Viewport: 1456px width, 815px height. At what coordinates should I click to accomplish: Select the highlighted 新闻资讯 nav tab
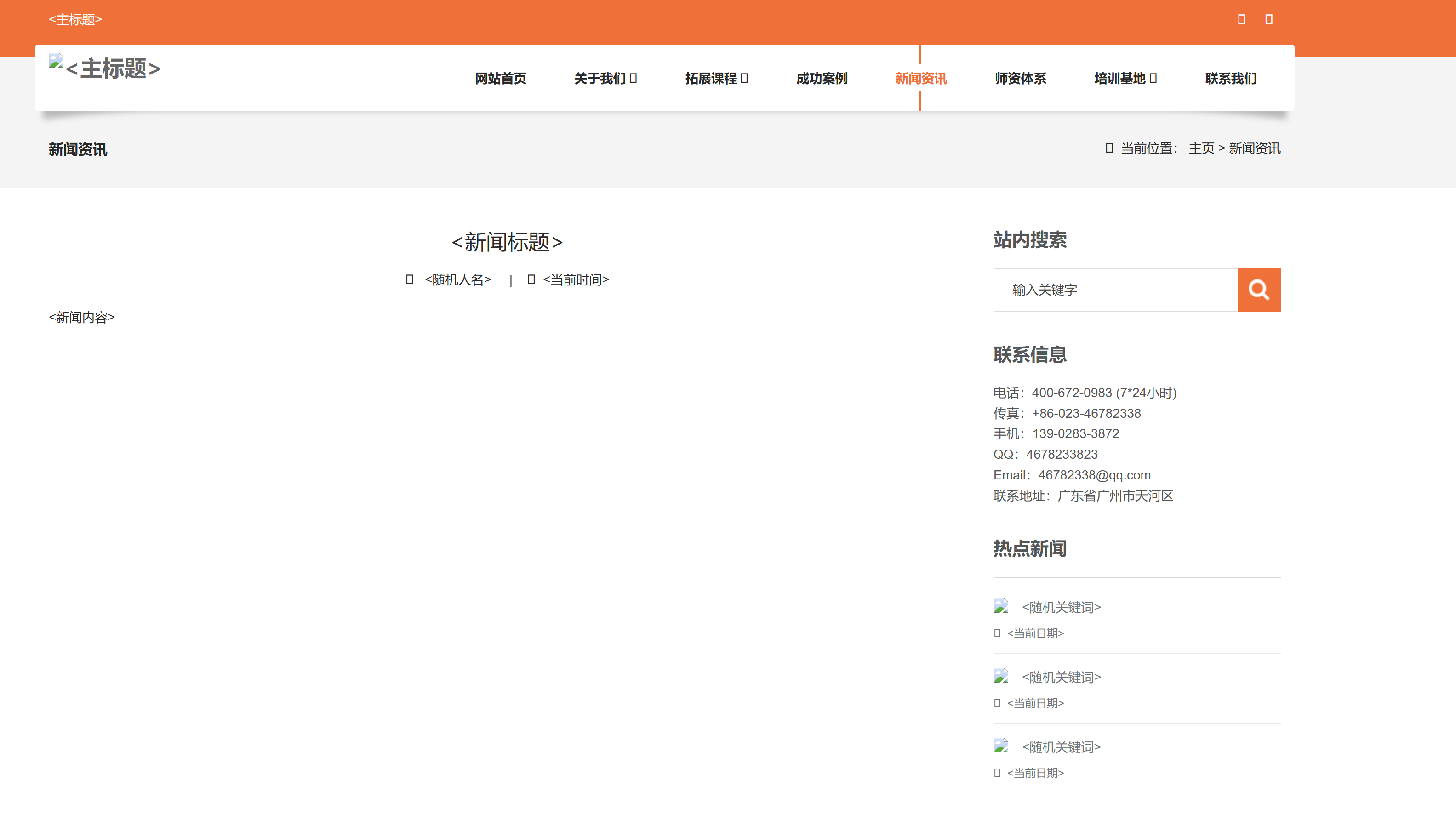(x=920, y=79)
